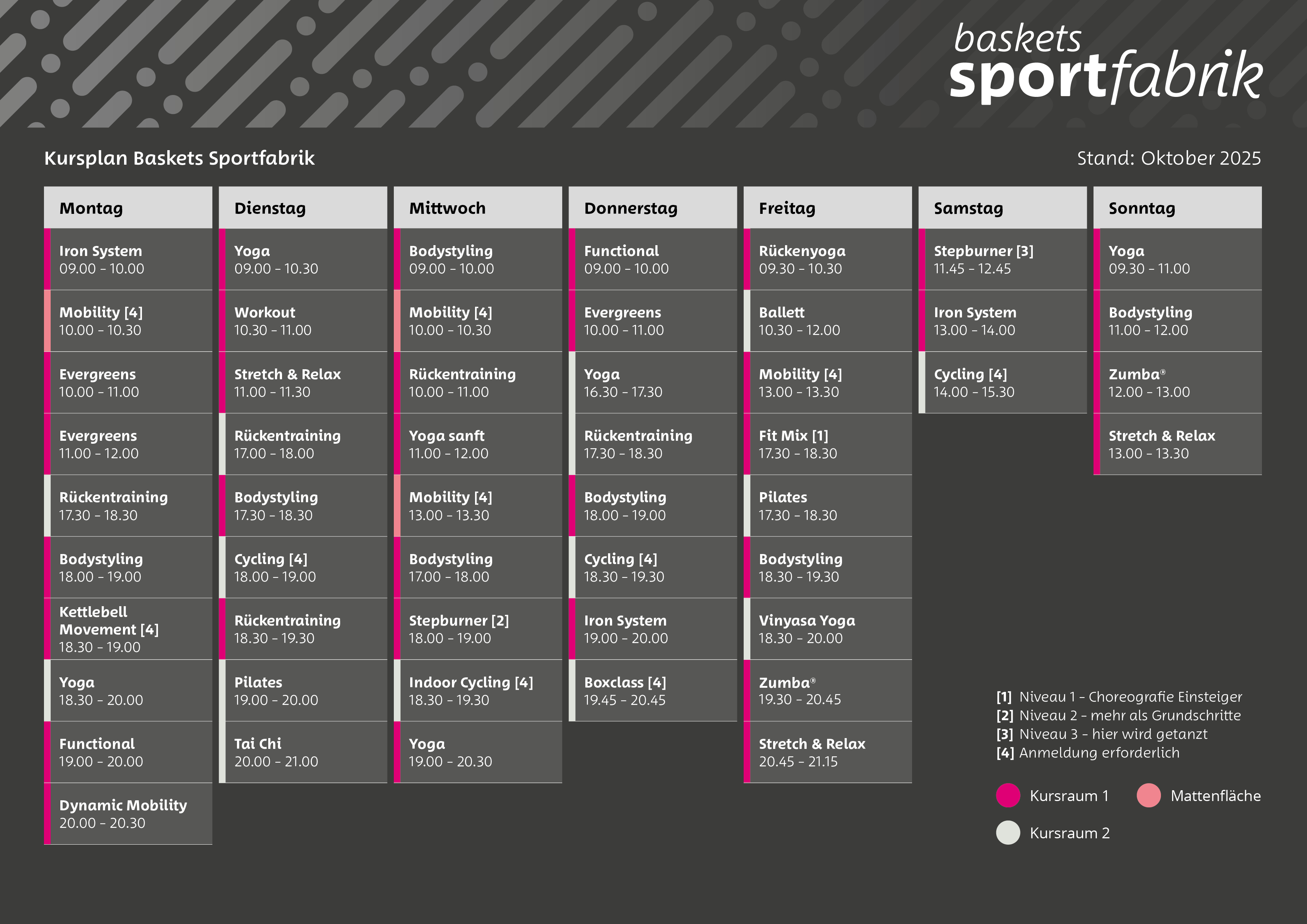Select the Kettlebell Movement course on Monday

128,629
